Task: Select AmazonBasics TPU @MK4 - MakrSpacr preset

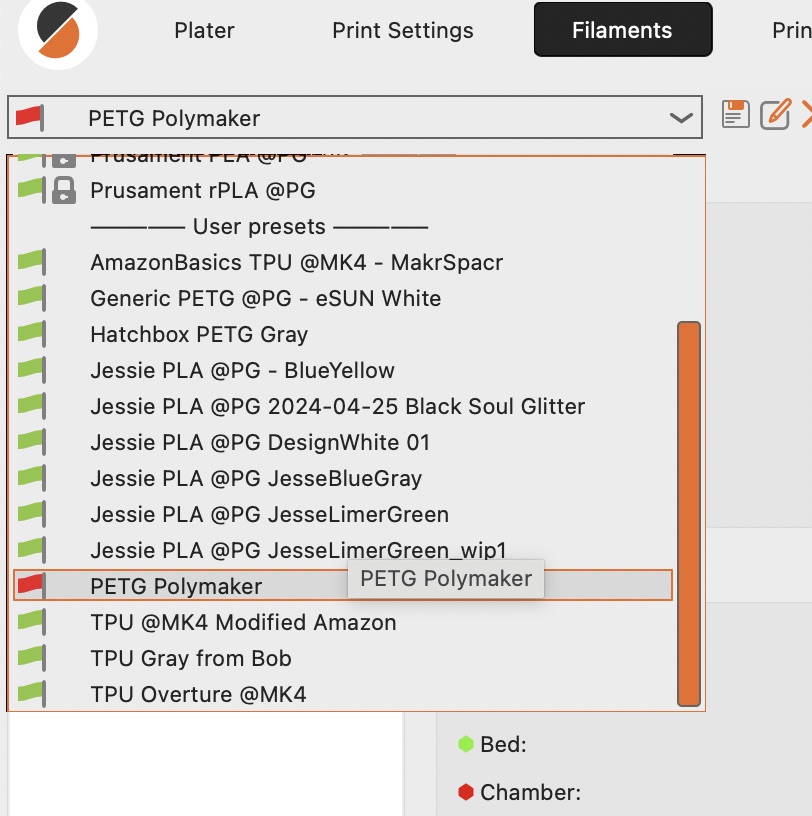Action: click(x=297, y=262)
